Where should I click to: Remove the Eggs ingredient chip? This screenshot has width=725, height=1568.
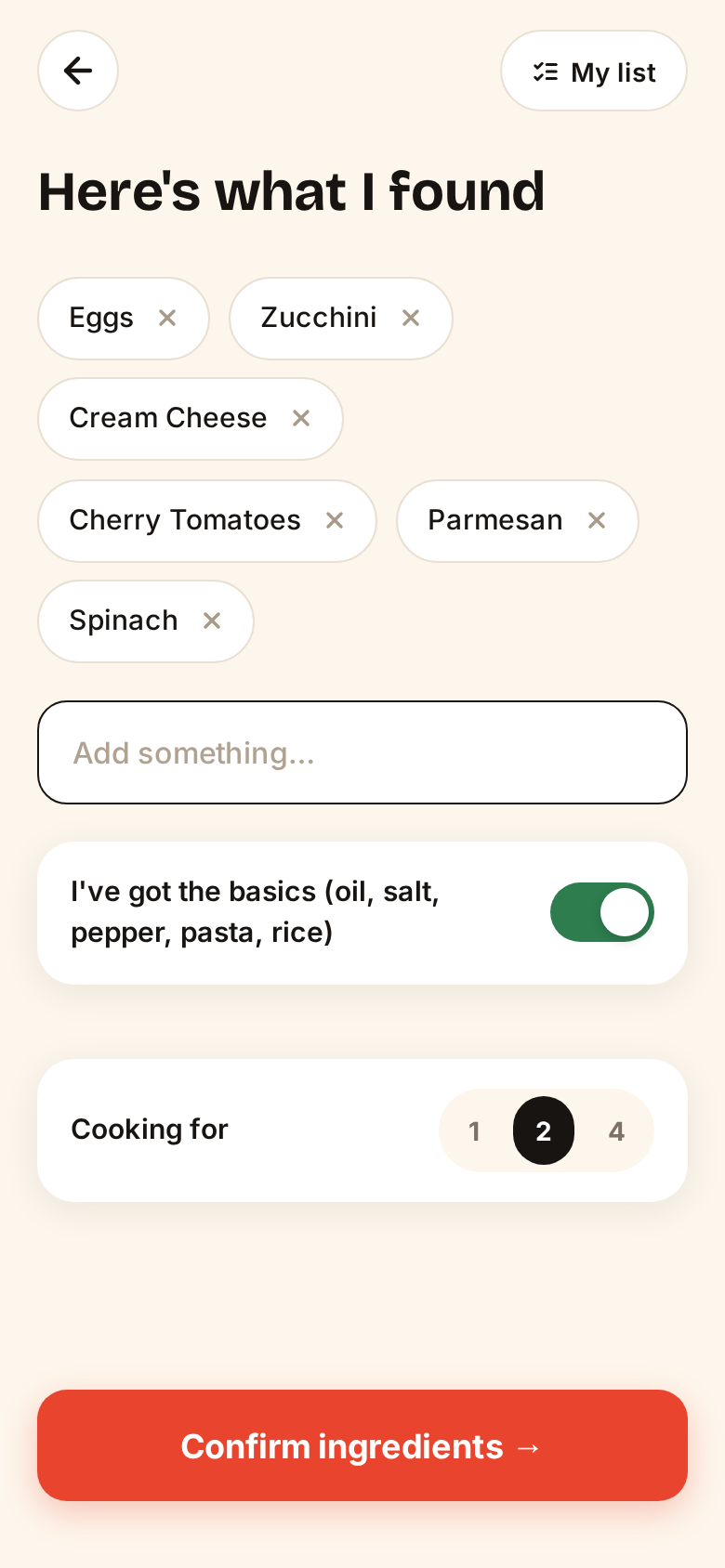tap(167, 318)
